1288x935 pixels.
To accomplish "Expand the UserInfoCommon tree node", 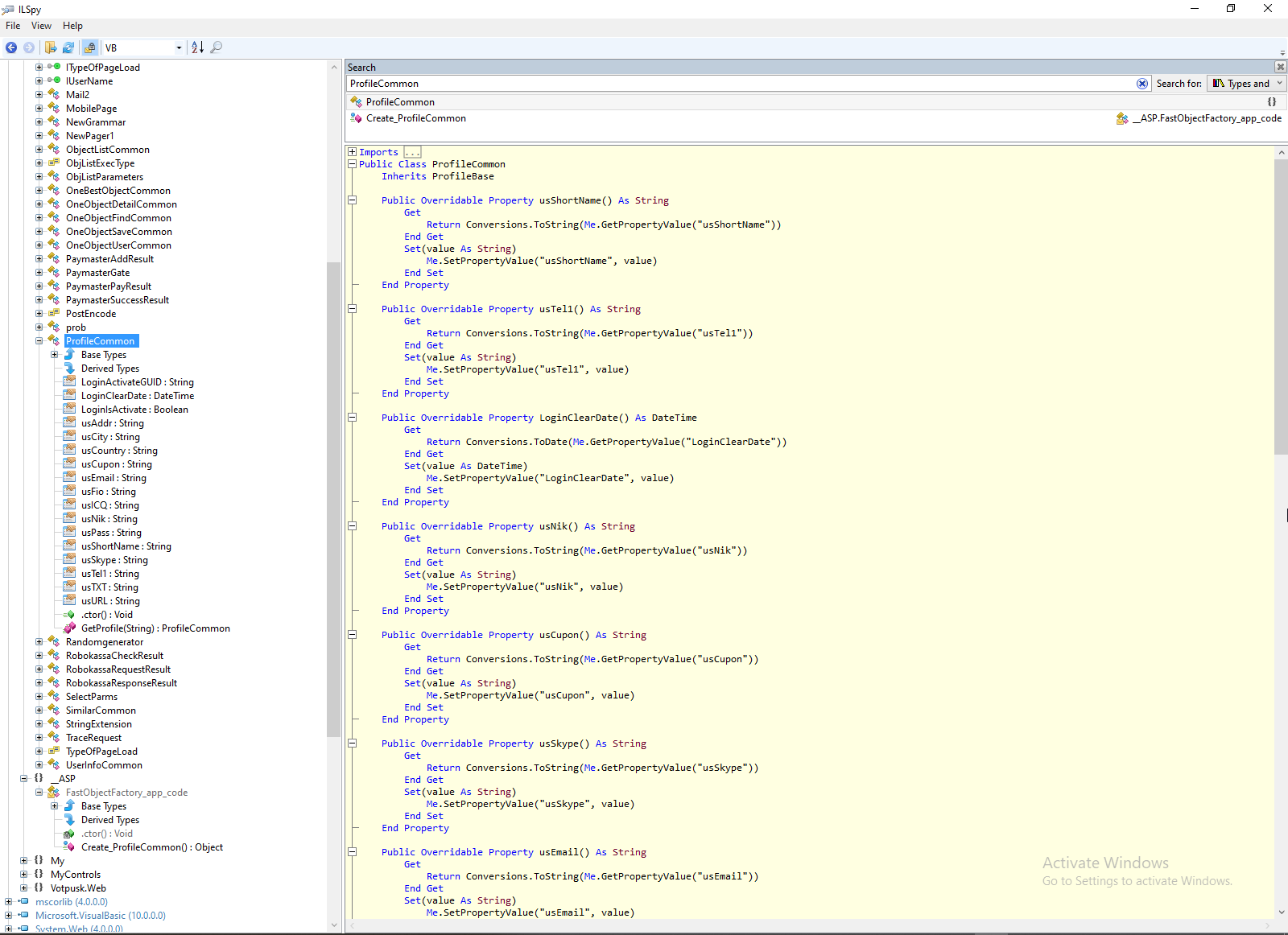I will click(x=39, y=765).
